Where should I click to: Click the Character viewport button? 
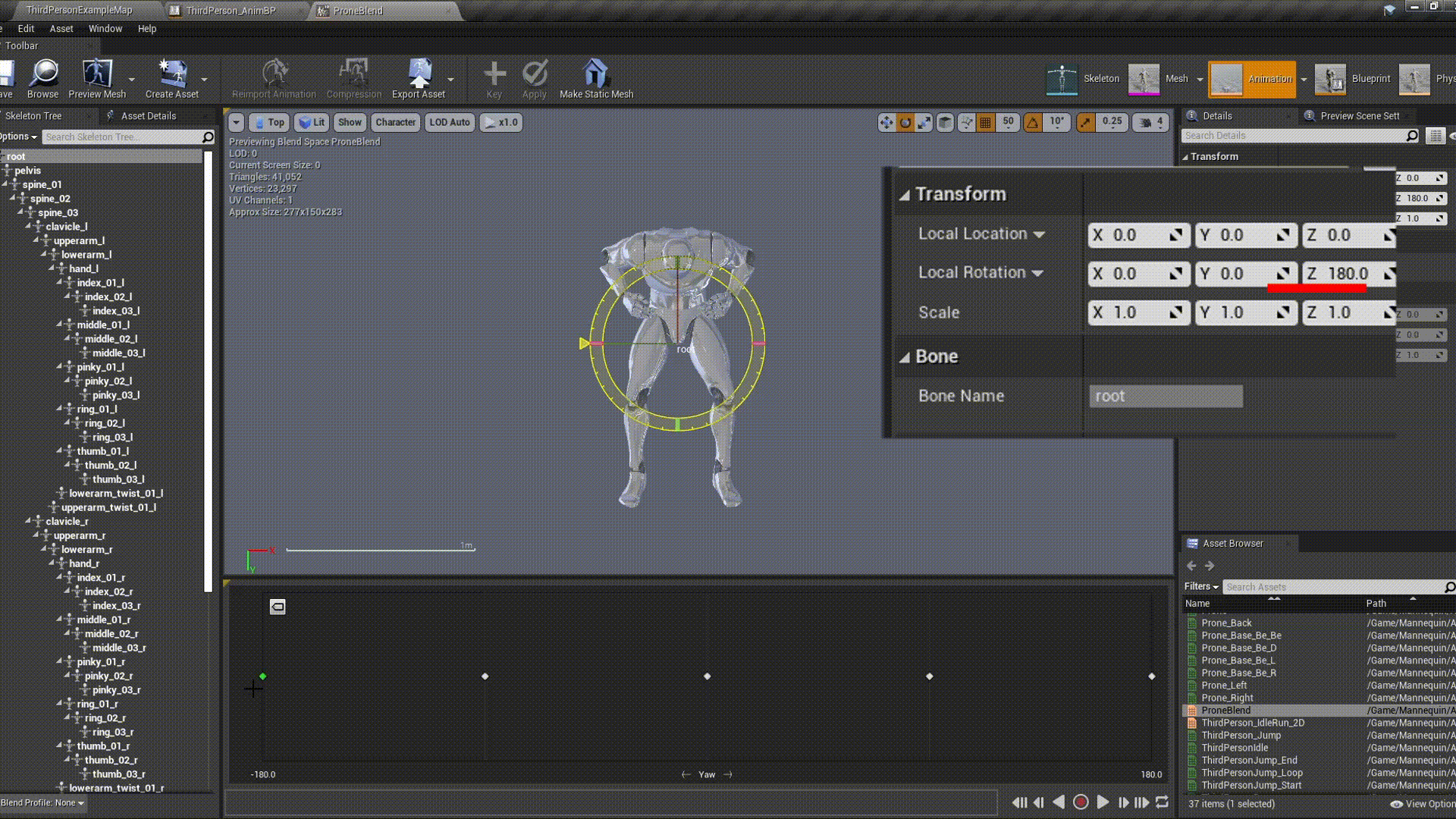395,122
